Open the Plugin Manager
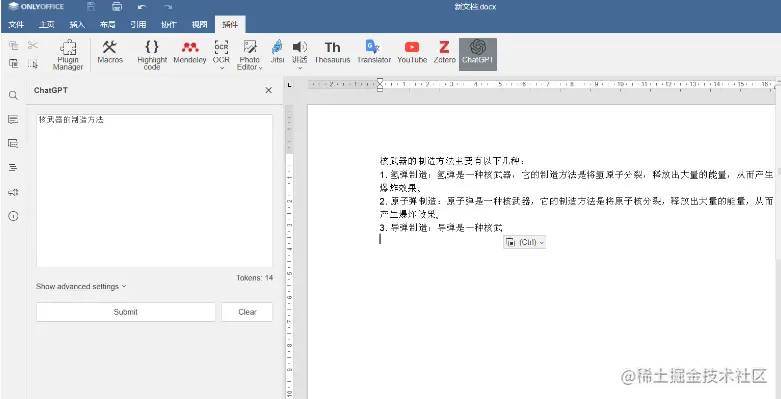This screenshot has height=399, width=781. click(x=68, y=54)
